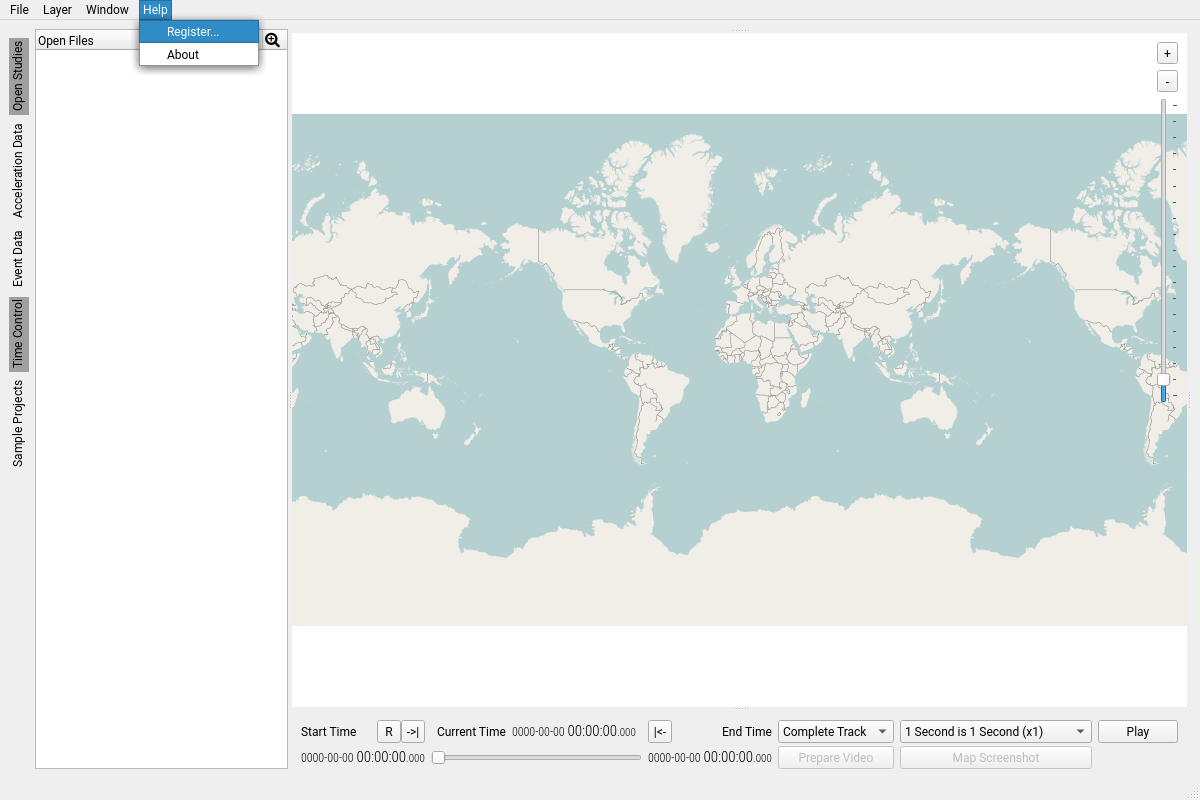
Task: Toggle the Acceleration Data side panel
Action: pyautogui.click(x=19, y=171)
